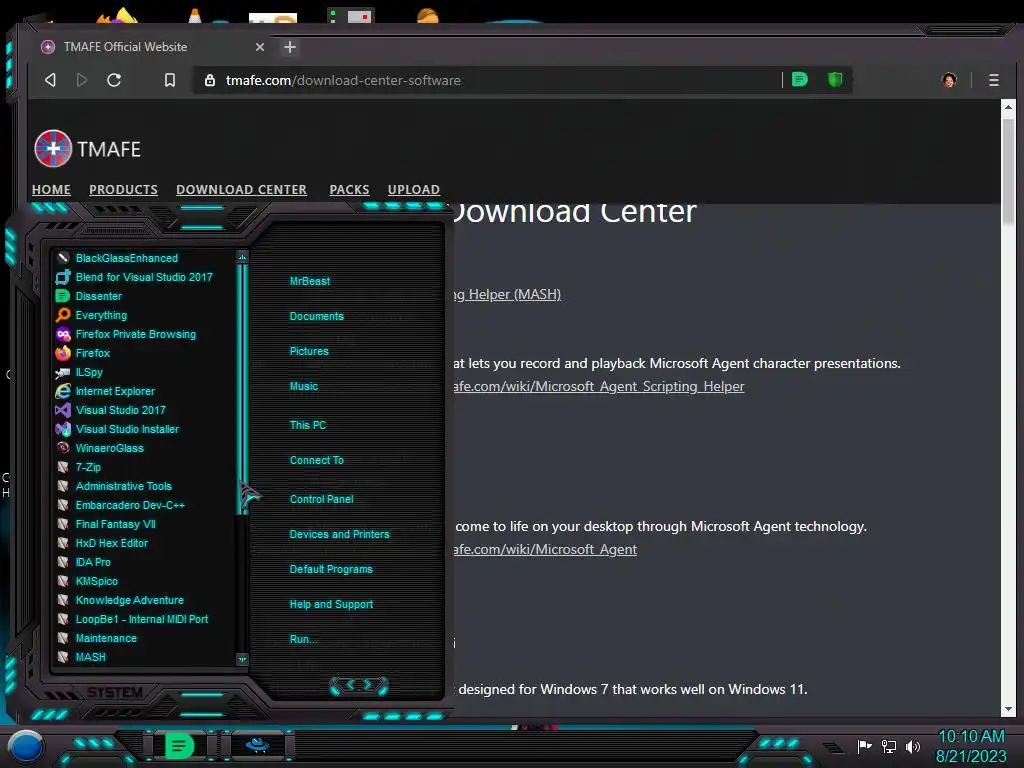Screen dimensions: 1024x768
Task: Open Dissenter browser from program list
Action: click(x=89, y=296)
